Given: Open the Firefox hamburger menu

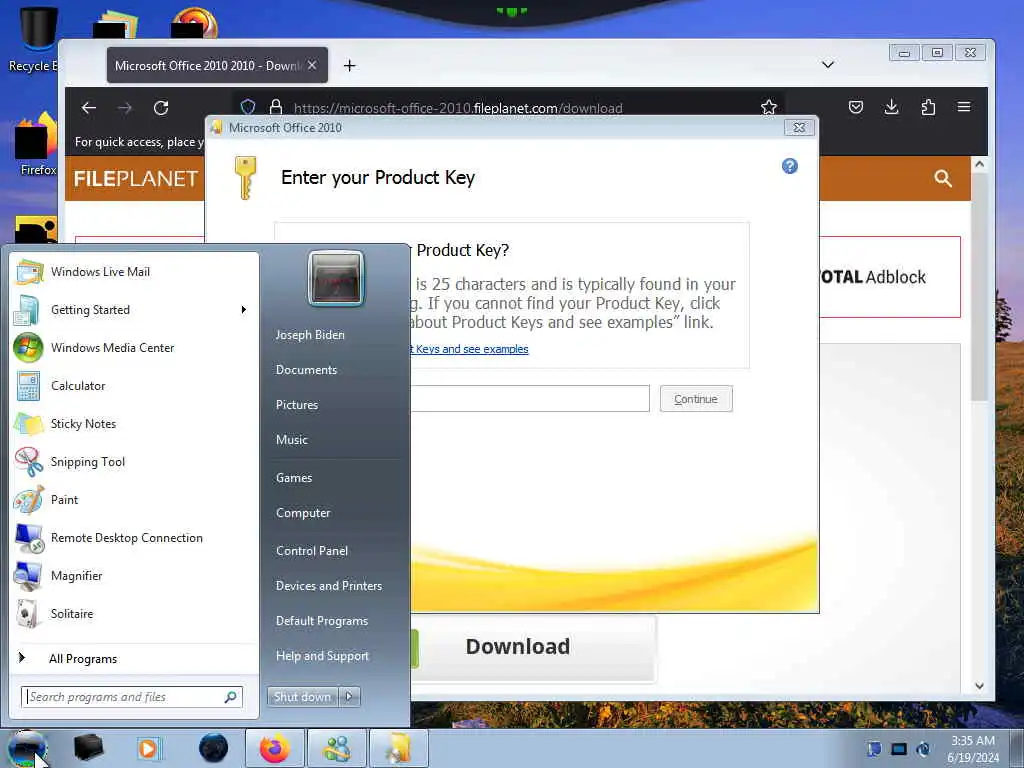Looking at the screenshot, I should [x=964, y=107].
